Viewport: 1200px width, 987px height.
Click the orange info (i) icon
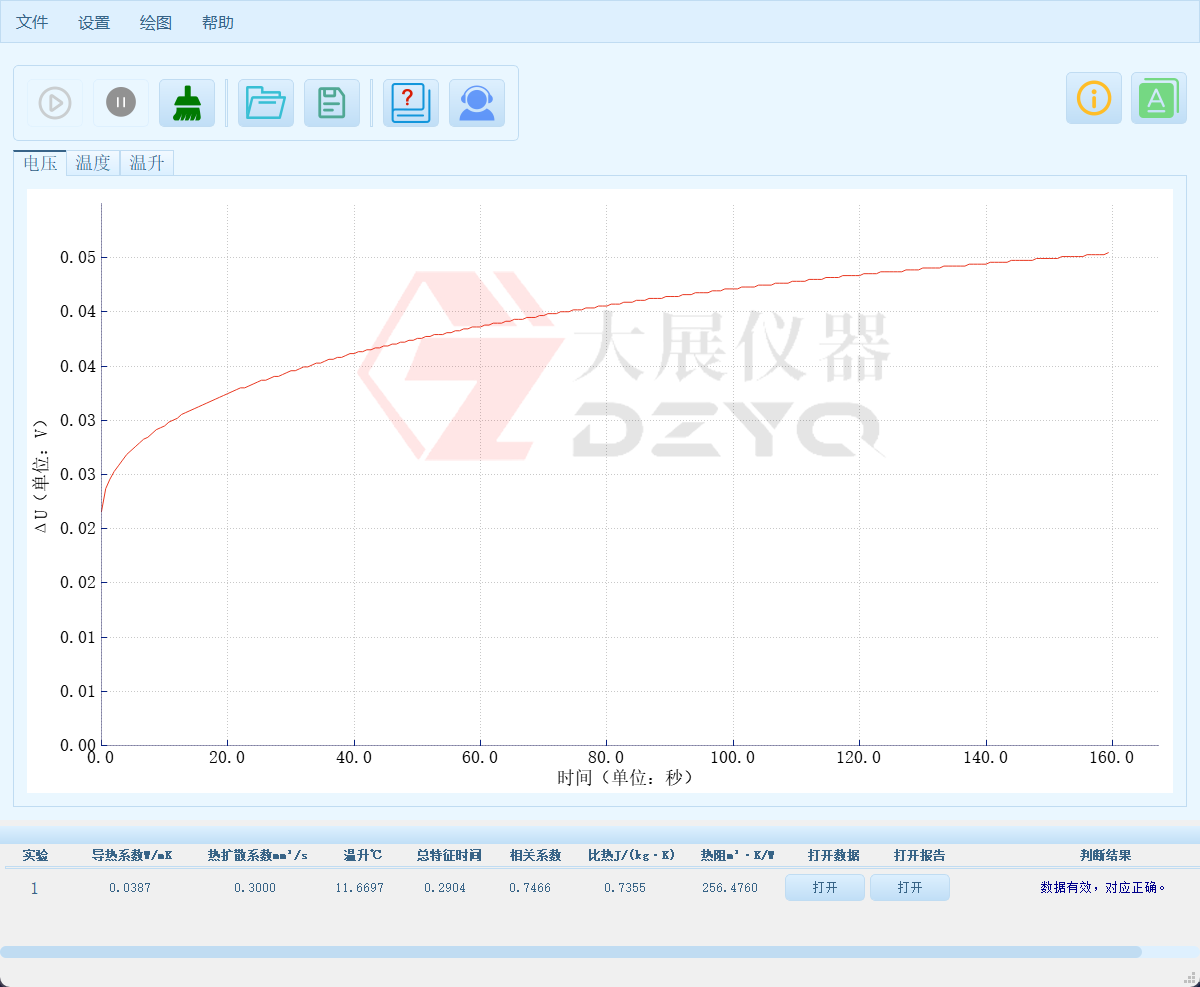click(1093, 98)
